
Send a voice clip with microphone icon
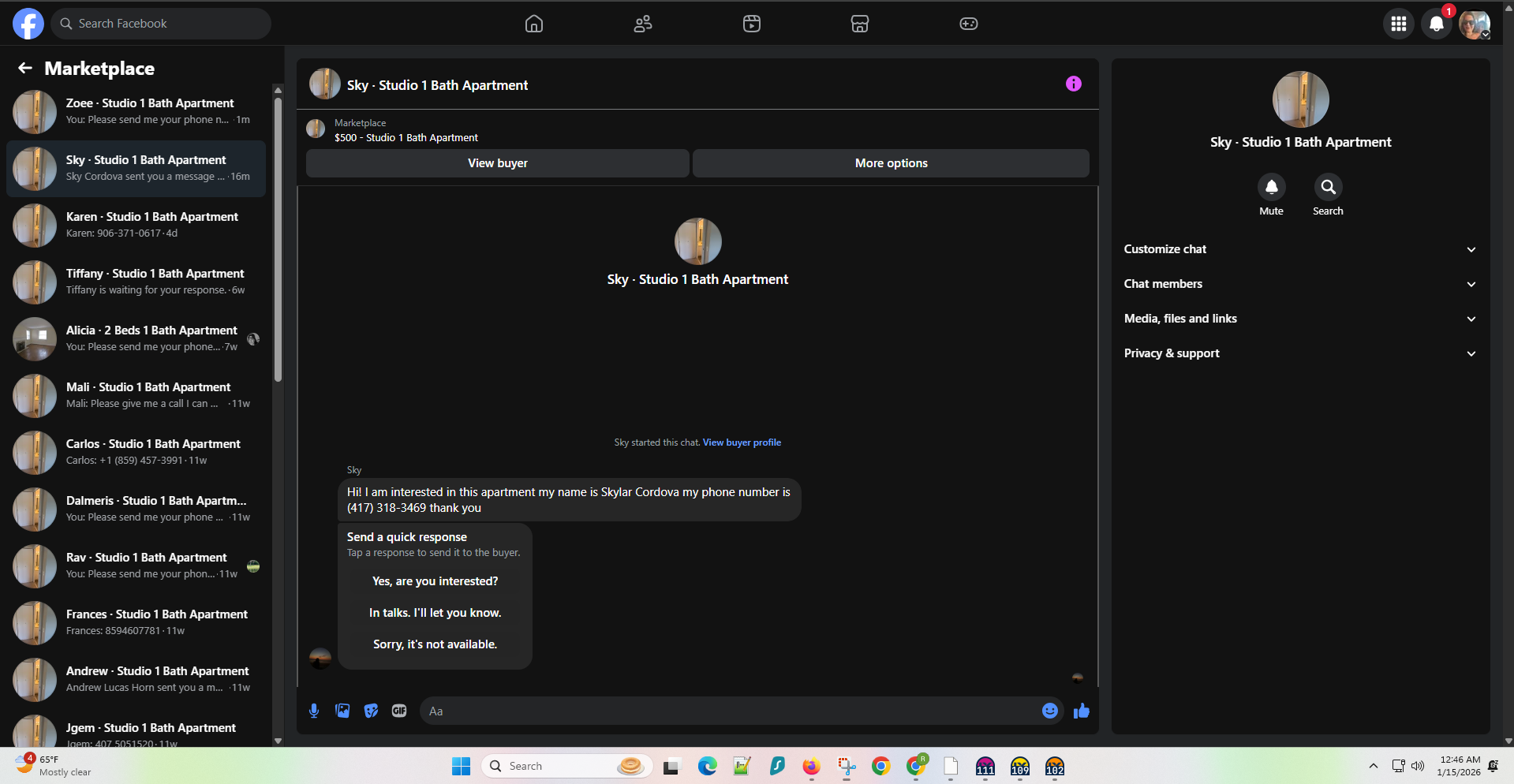point(314,711)
